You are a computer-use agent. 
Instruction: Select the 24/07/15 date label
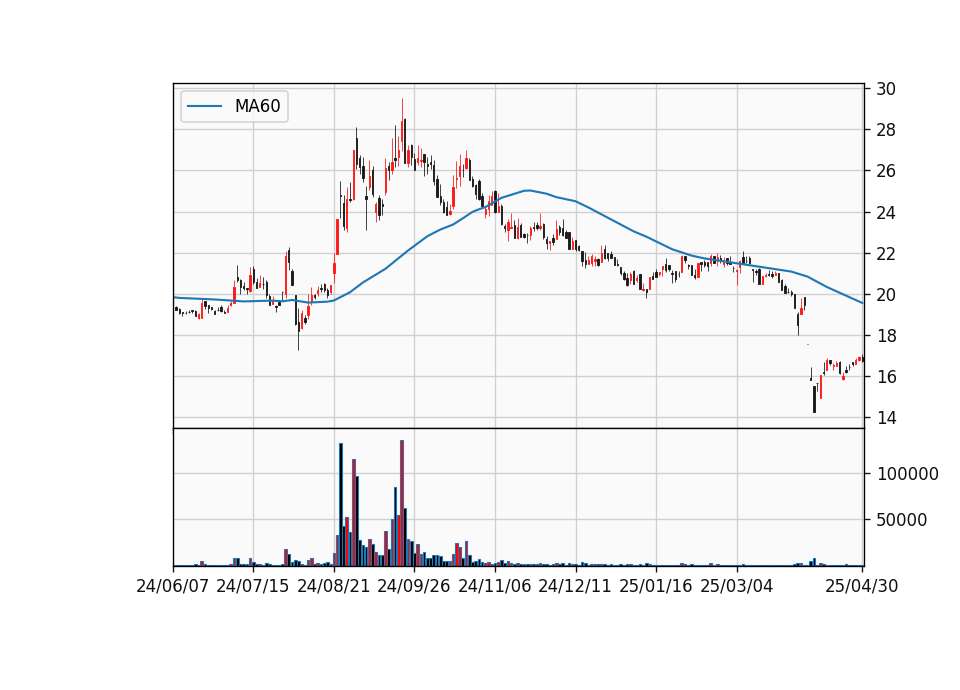click(253, 586)
